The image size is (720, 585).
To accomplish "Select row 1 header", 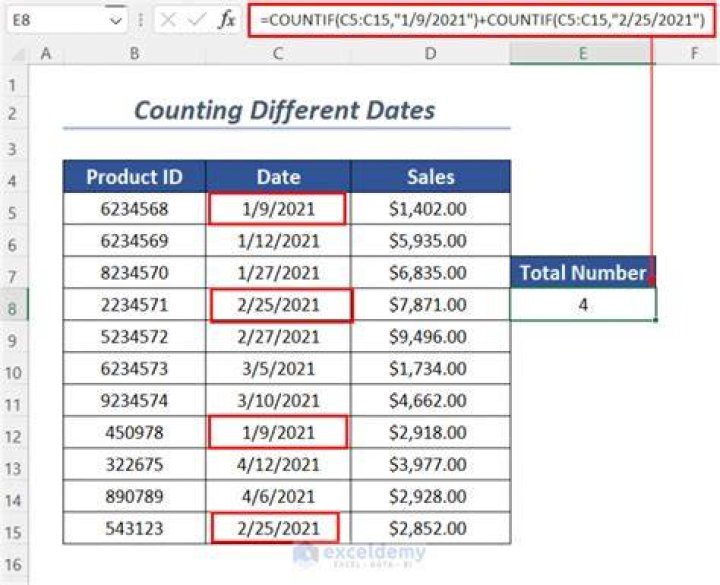I will [13, 85].
